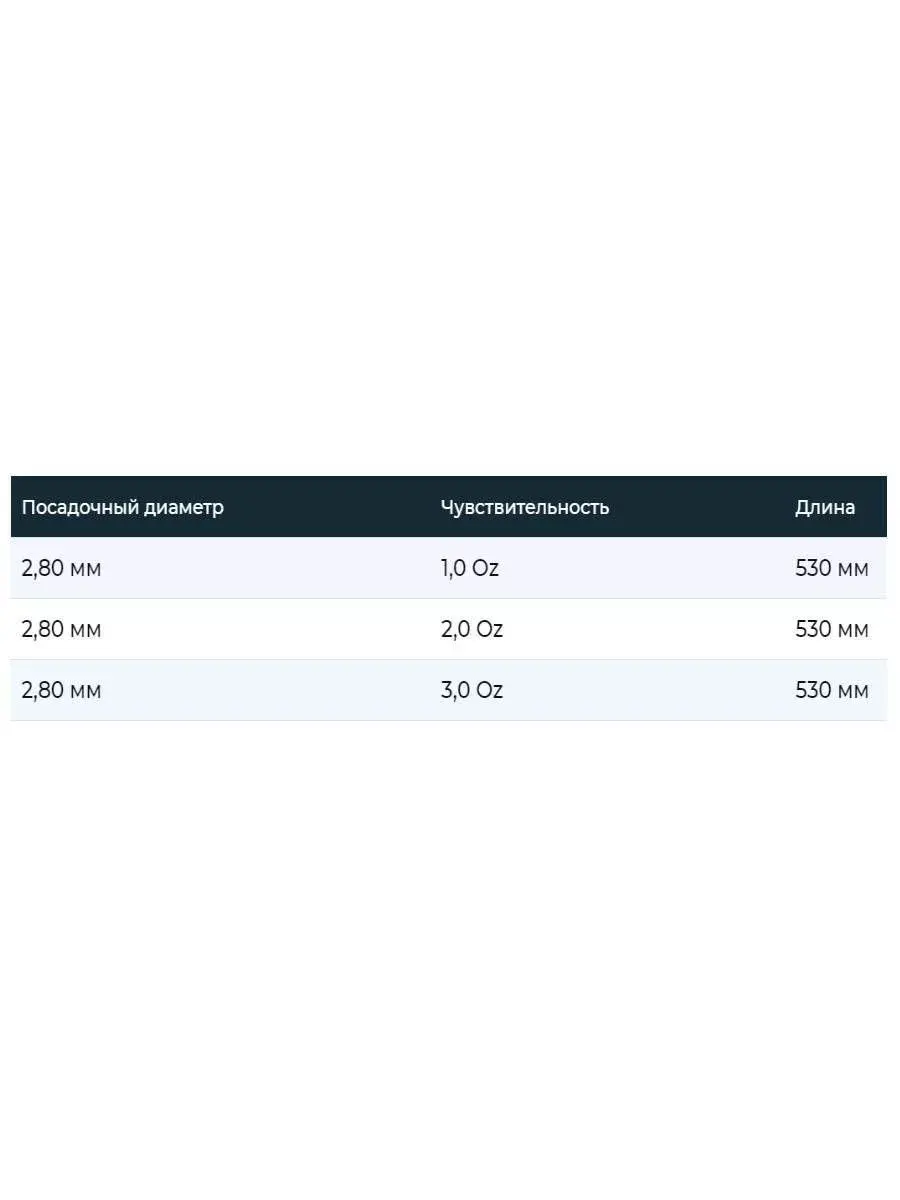
Task: Select the table row with 1,0 Oz
Action: point(449,568)
